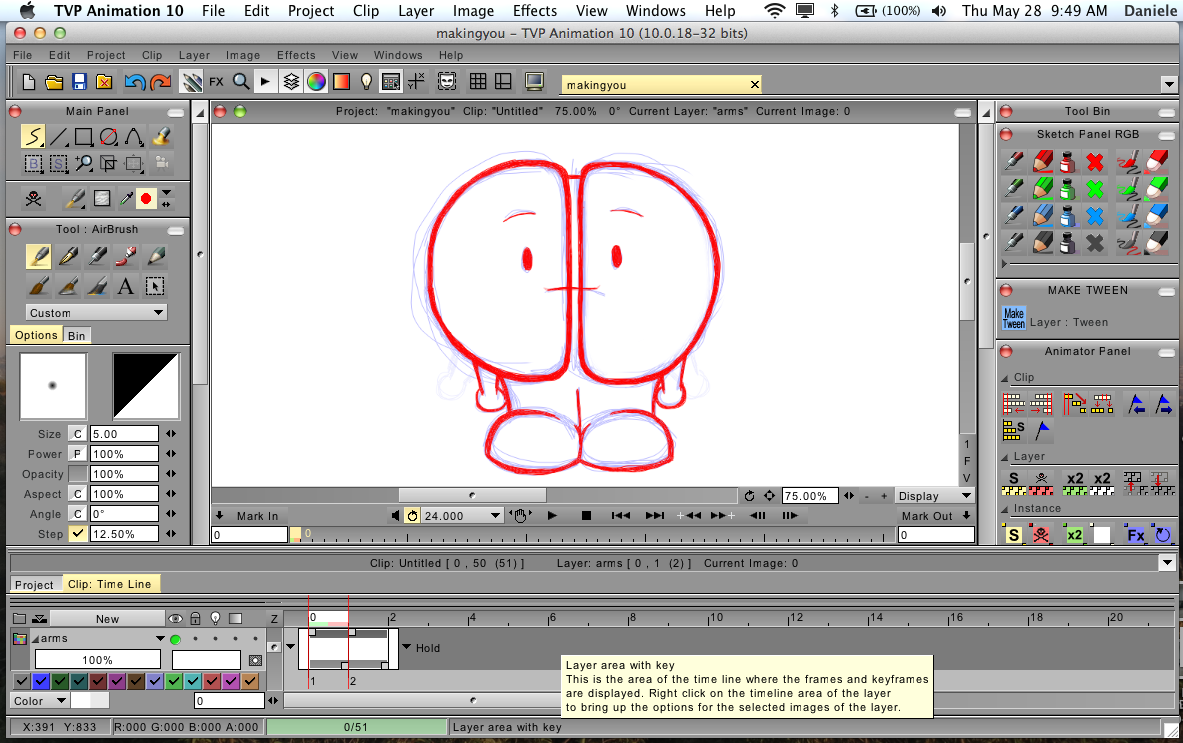Click the green X in Sketch Panel
The height and width of the screenshot is (743, 1183).
[x=1095, y=189]
